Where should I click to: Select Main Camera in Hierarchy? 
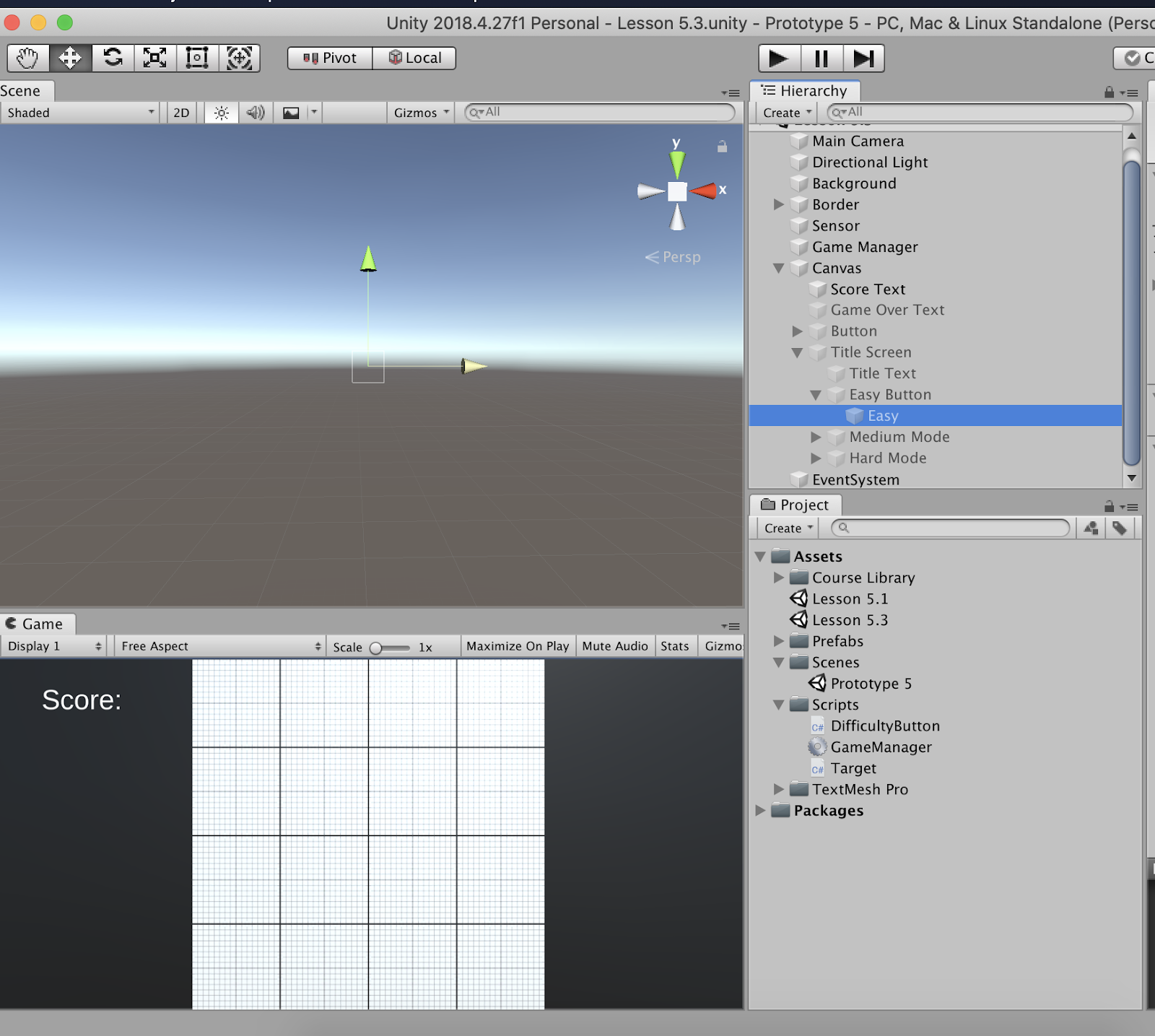[x=858, y=142]
